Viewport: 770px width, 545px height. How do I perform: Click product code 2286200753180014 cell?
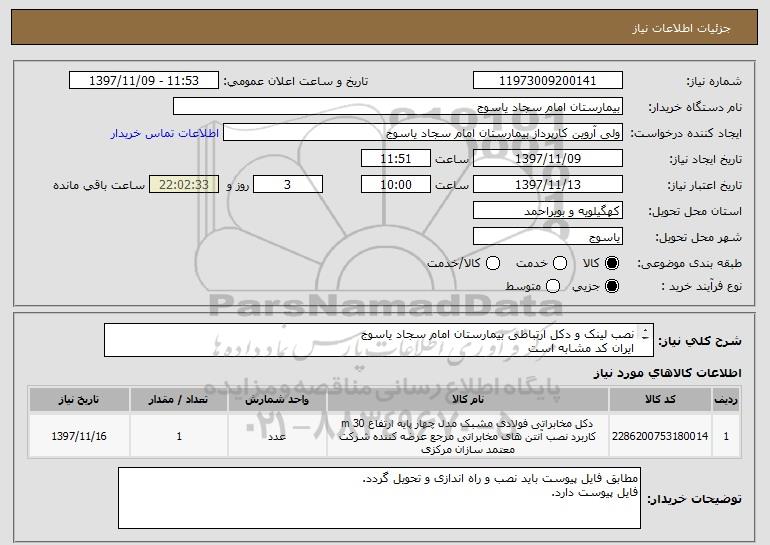click(660, 436)
